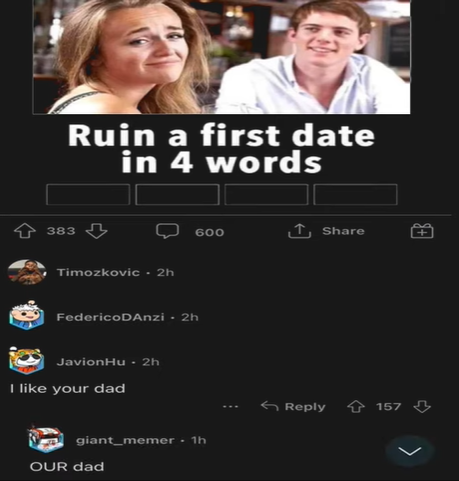459x481 pixels.
Task: Open the comments bubble icon
Action: 167,231
